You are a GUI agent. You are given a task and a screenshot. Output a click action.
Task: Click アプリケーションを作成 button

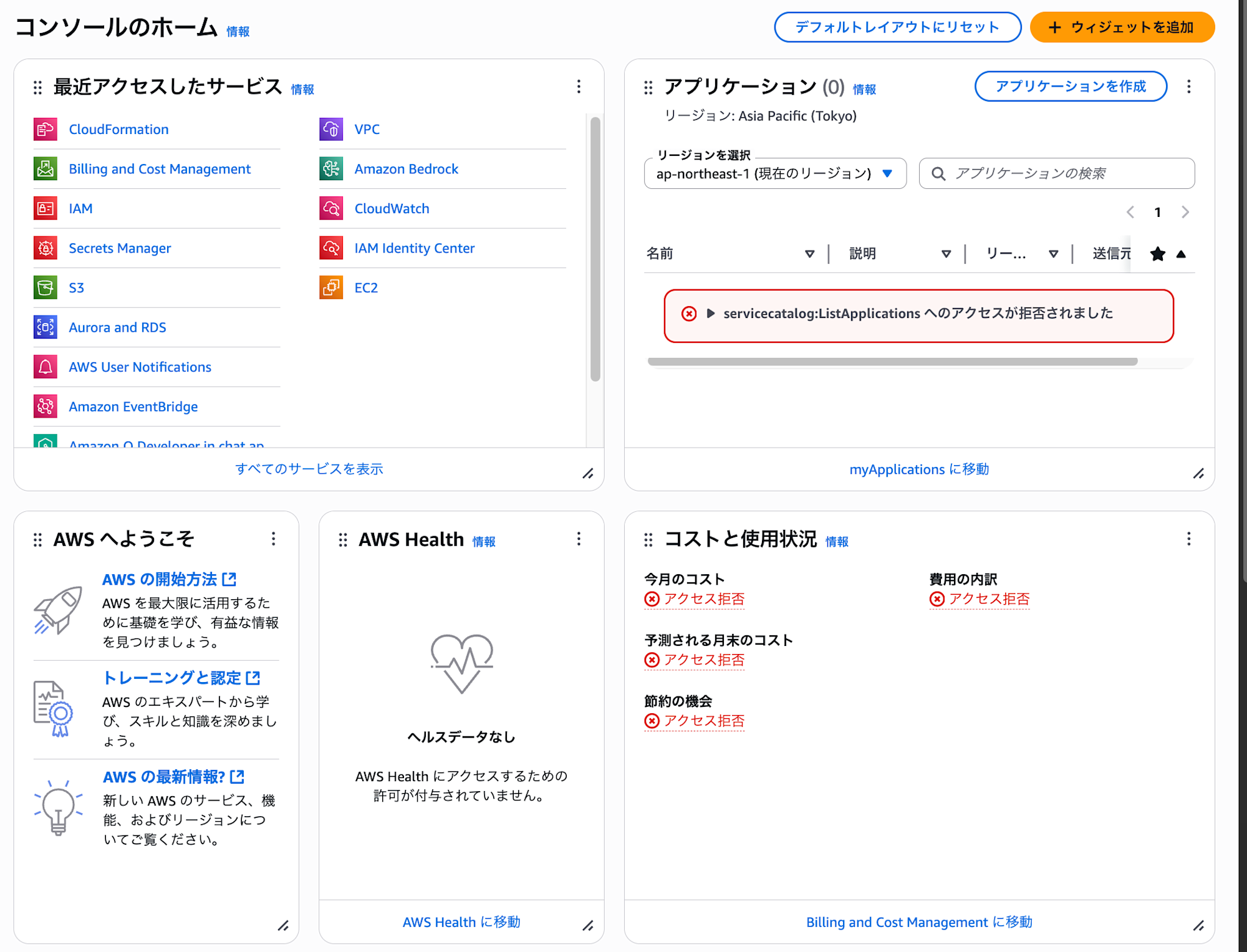pos(1071,86)
